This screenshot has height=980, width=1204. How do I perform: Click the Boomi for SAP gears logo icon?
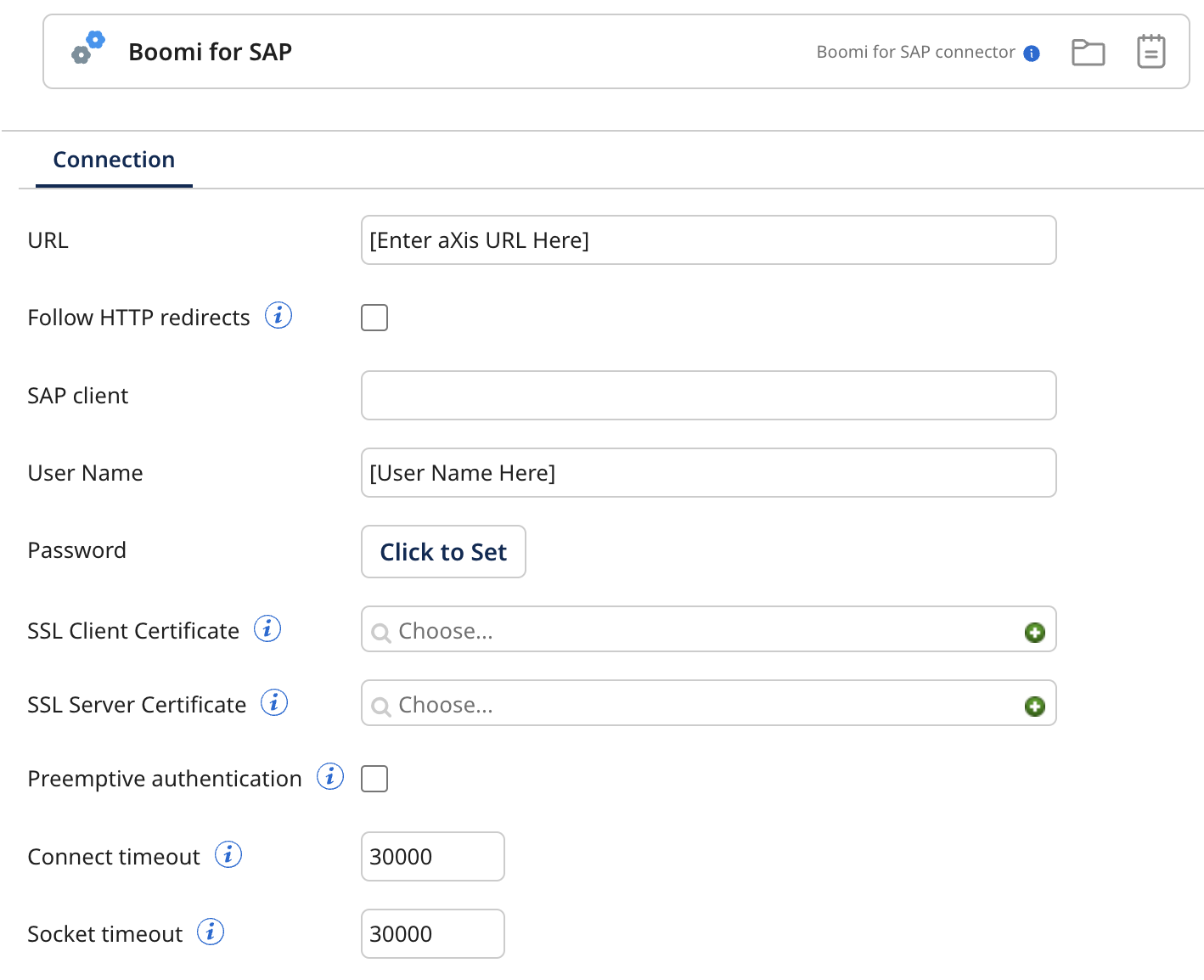point(87,49)
